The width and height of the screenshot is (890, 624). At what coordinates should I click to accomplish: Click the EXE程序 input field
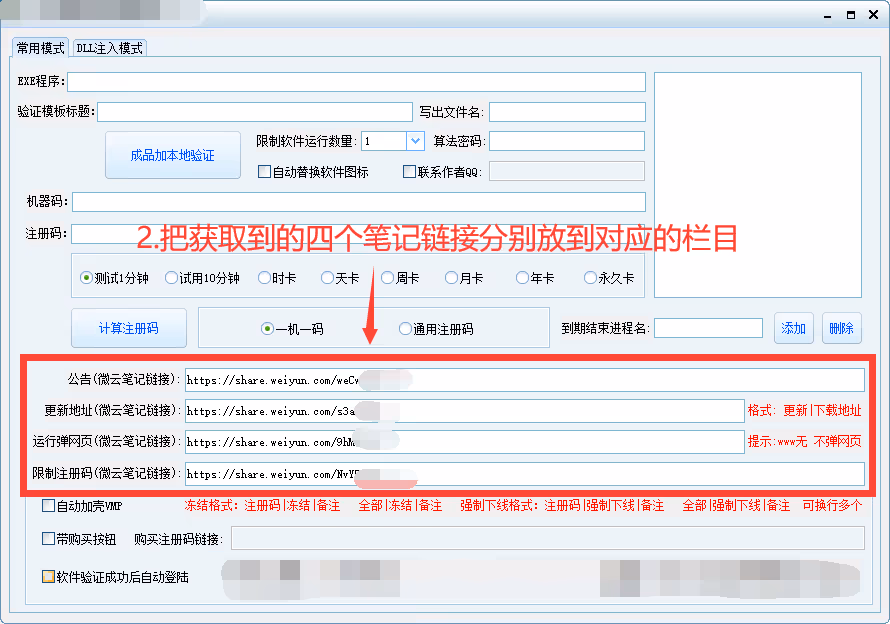pyautogui.click(x=356, y=82)
